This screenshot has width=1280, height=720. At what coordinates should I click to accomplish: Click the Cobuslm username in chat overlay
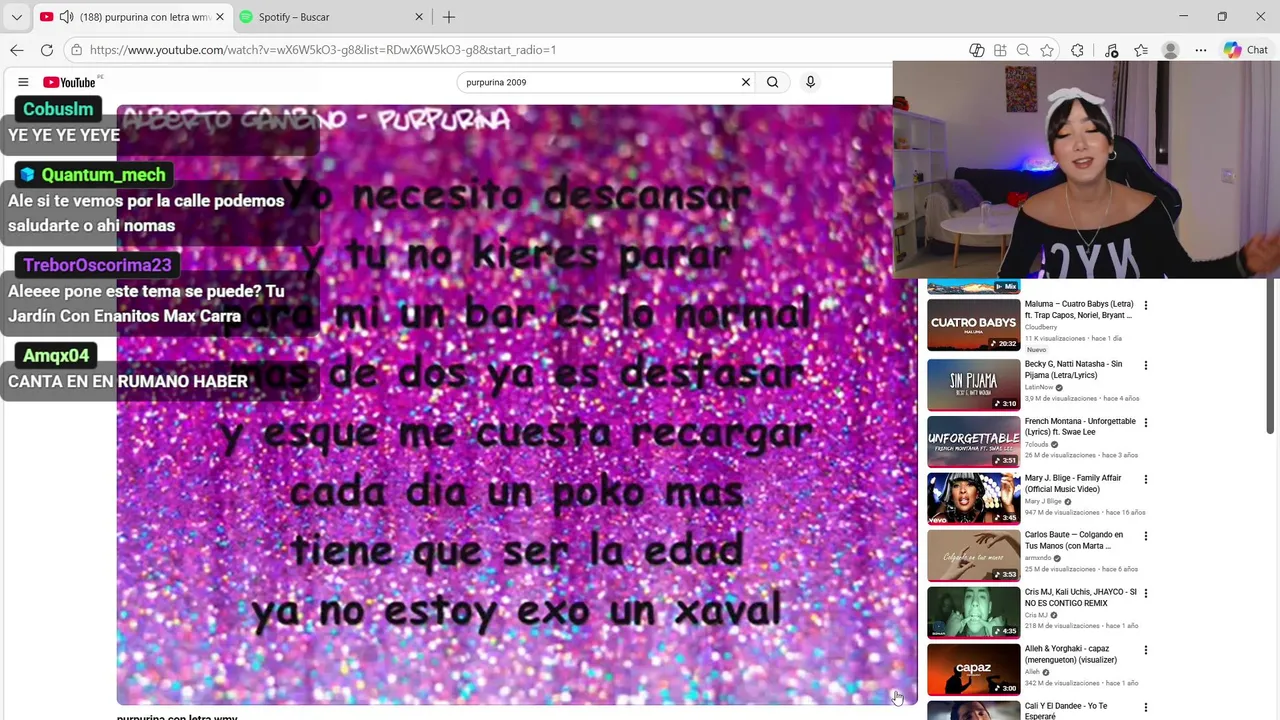point(58,109)
